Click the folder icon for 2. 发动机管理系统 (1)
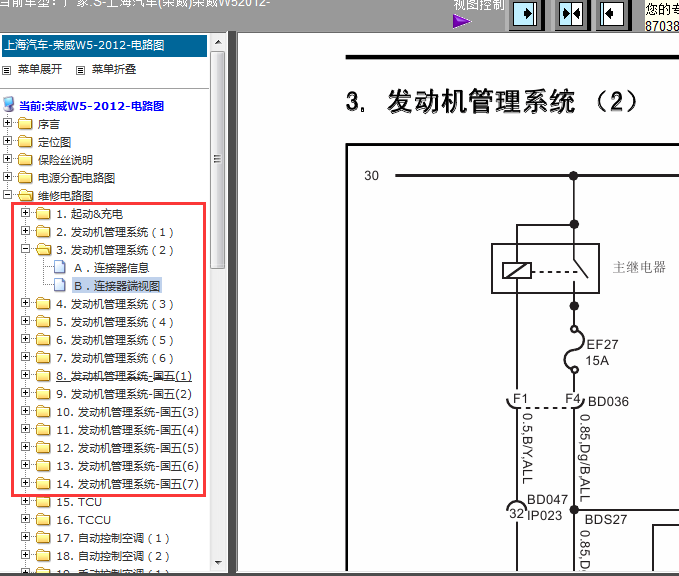Screen dimensions: 679x576 (x=43, y=231)
